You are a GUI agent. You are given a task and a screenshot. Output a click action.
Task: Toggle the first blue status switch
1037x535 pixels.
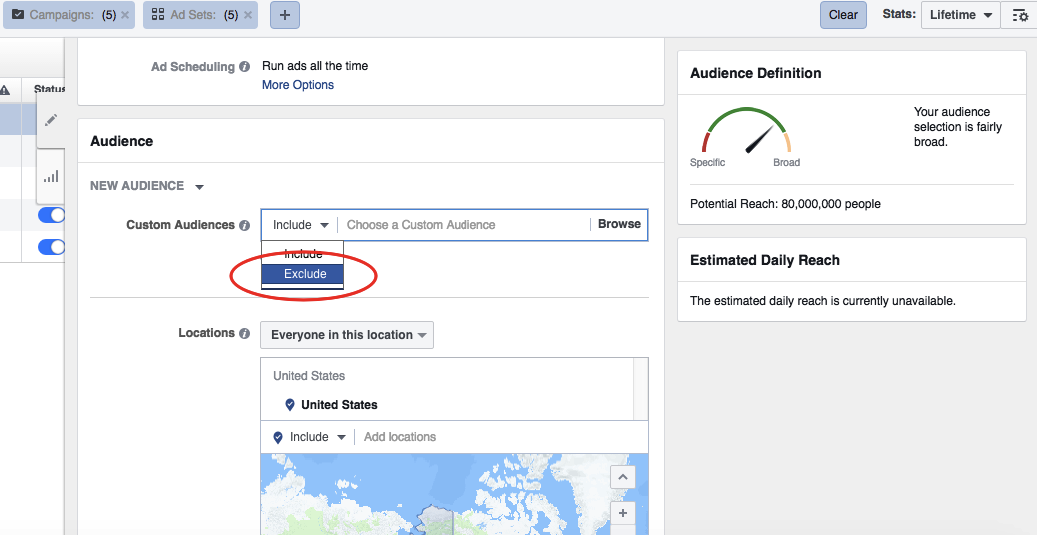(x=52, y=215)
